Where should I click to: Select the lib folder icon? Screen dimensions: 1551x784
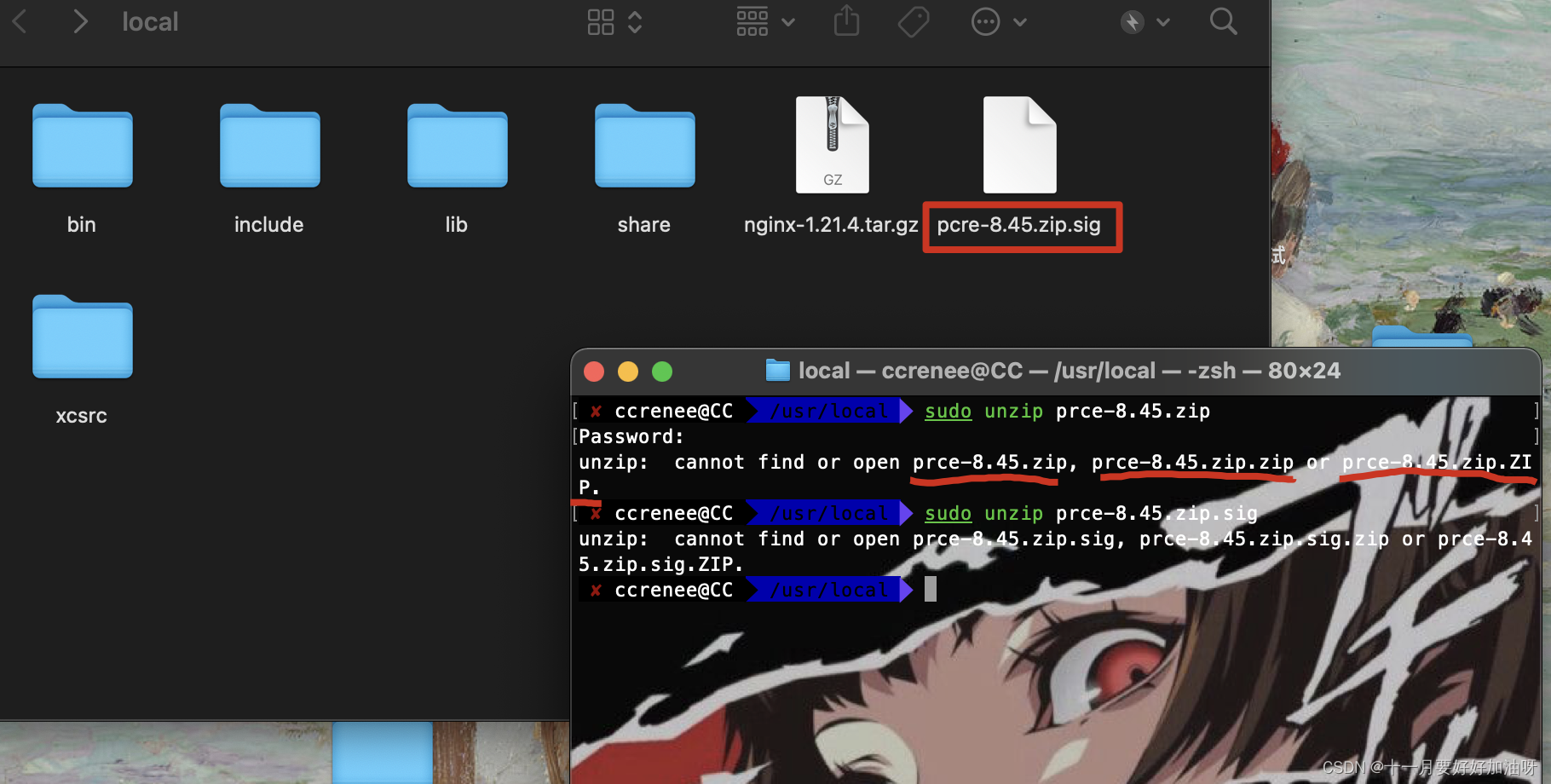click(457, 146)
